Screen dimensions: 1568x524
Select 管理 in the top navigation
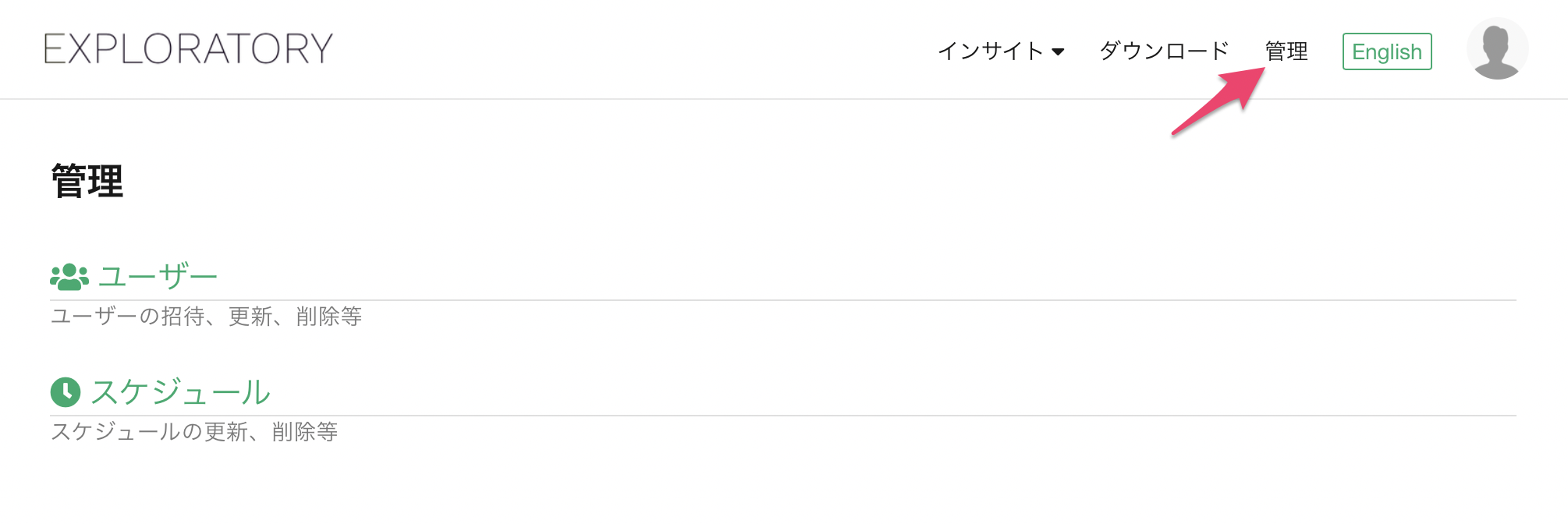(1286, 51)
